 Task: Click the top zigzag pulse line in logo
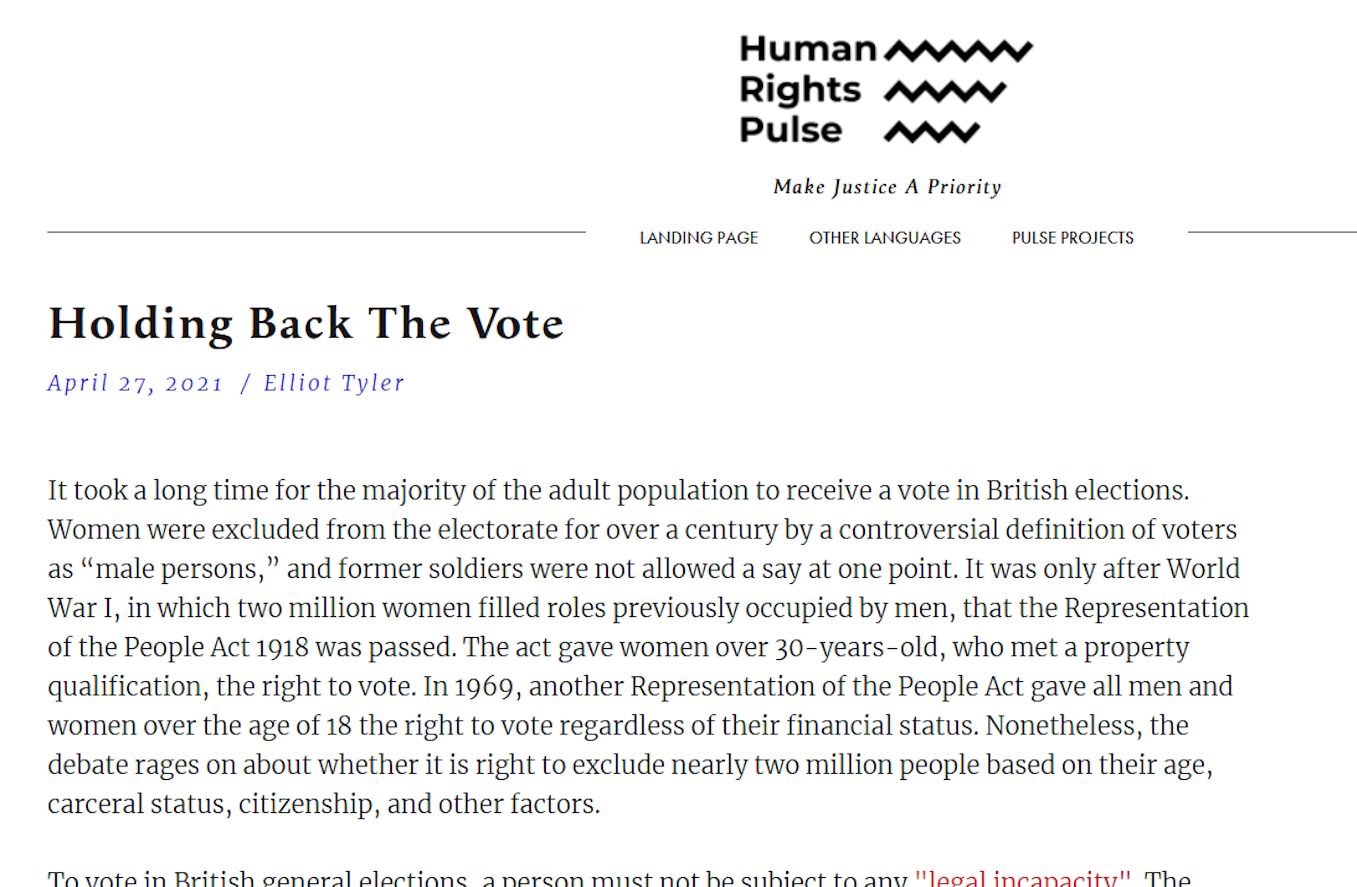point(959,50)
